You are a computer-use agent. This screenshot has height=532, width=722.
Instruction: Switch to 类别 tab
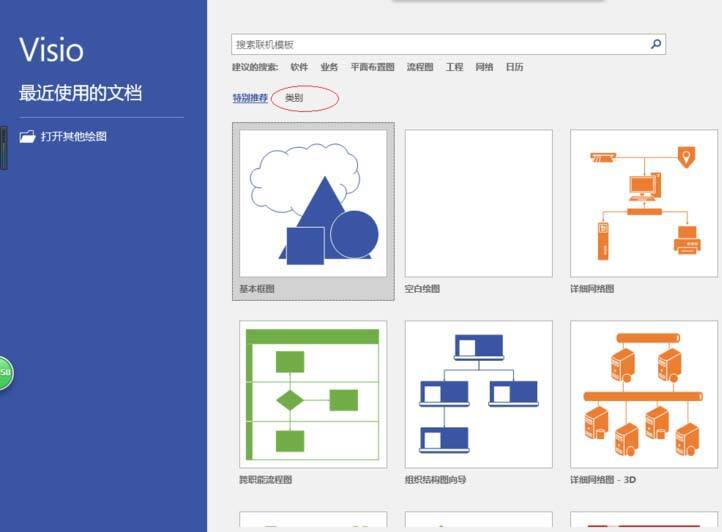pyautogui.click(x=294, y=97)
